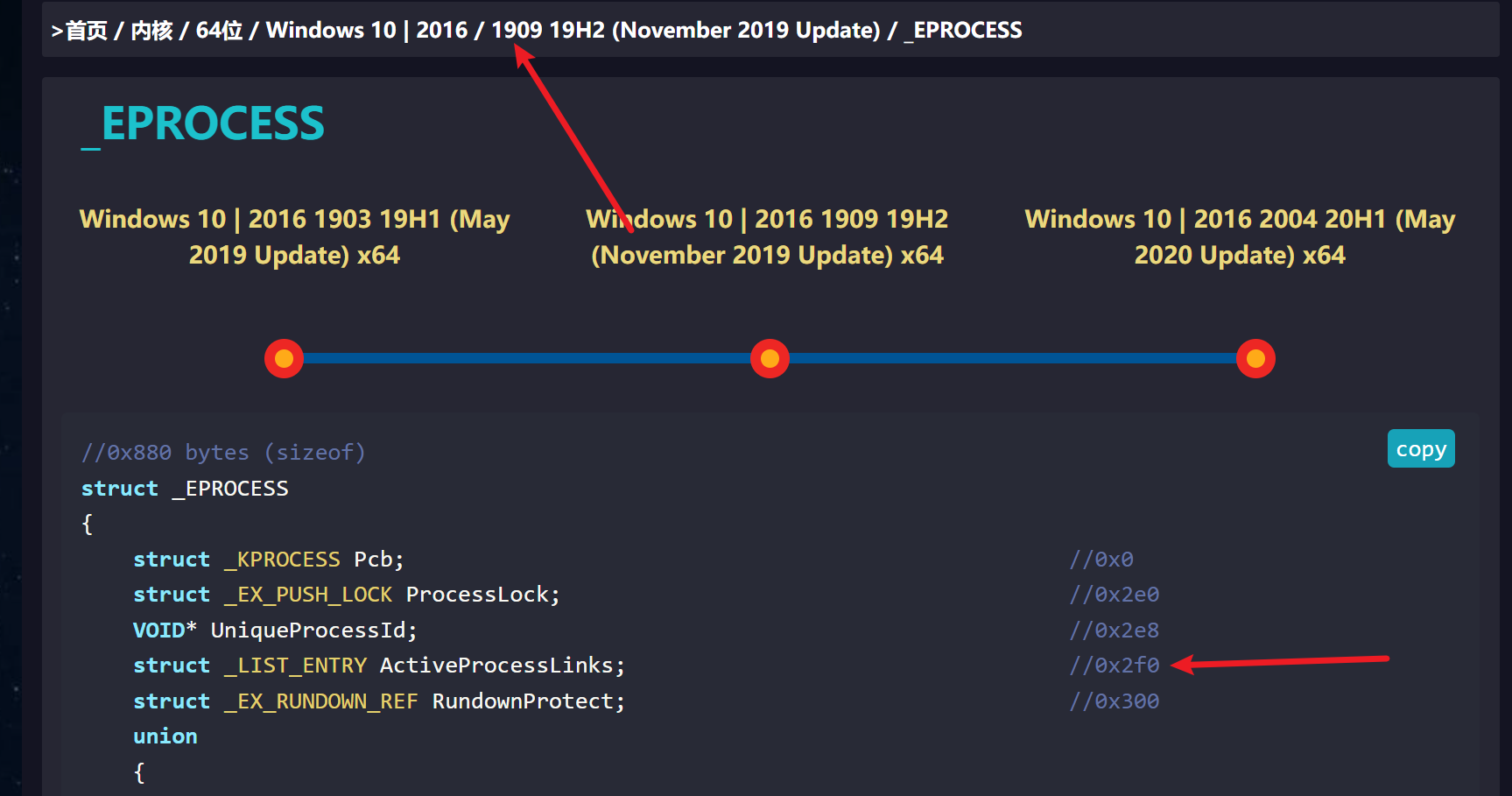Copy the struct code with copy button
The width and height of the screenshot is (1512, 796).
click(x=1420, y=449)
